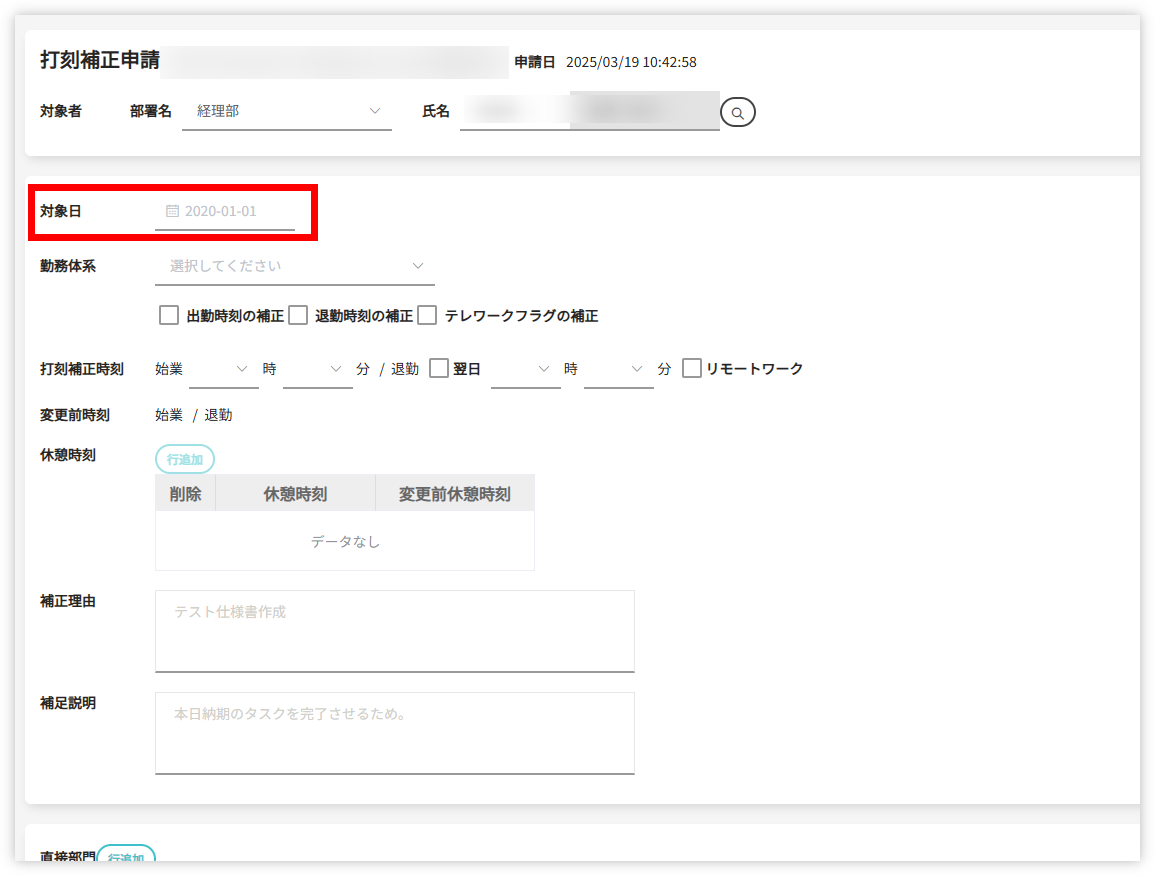Click the magnifier search icon beside 氏名

click(x=737, y=113)
